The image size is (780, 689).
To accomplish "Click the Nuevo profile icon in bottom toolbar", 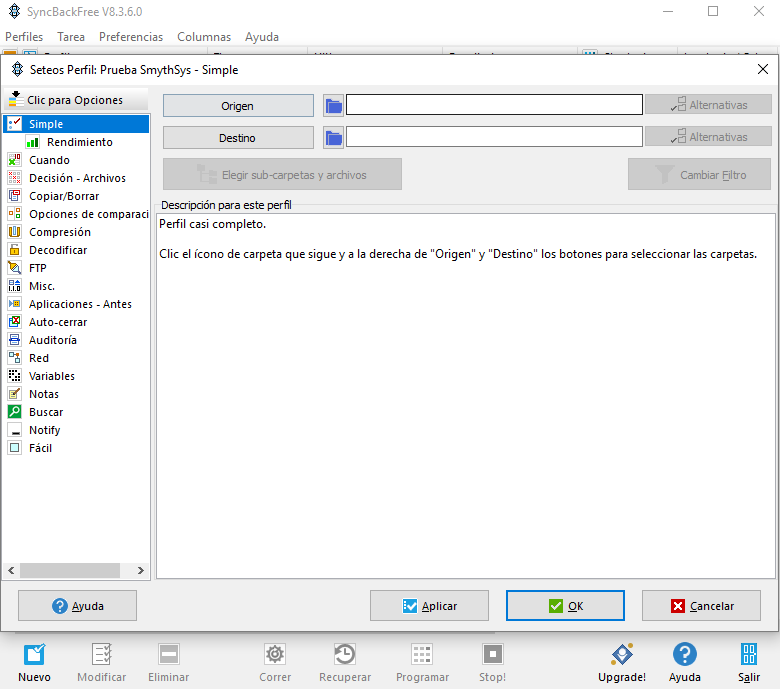I will coord(34,662).
